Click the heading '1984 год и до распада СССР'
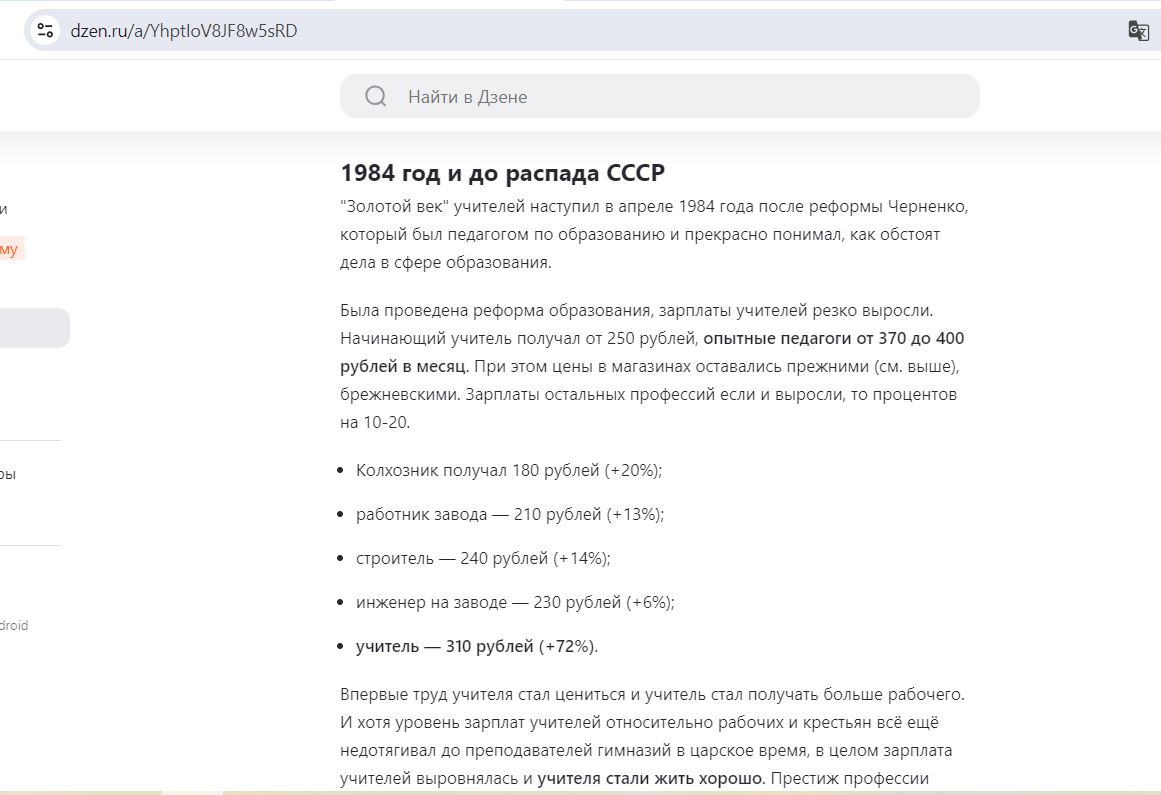This screenshot has height=795, width=1161. click(502, 172)
